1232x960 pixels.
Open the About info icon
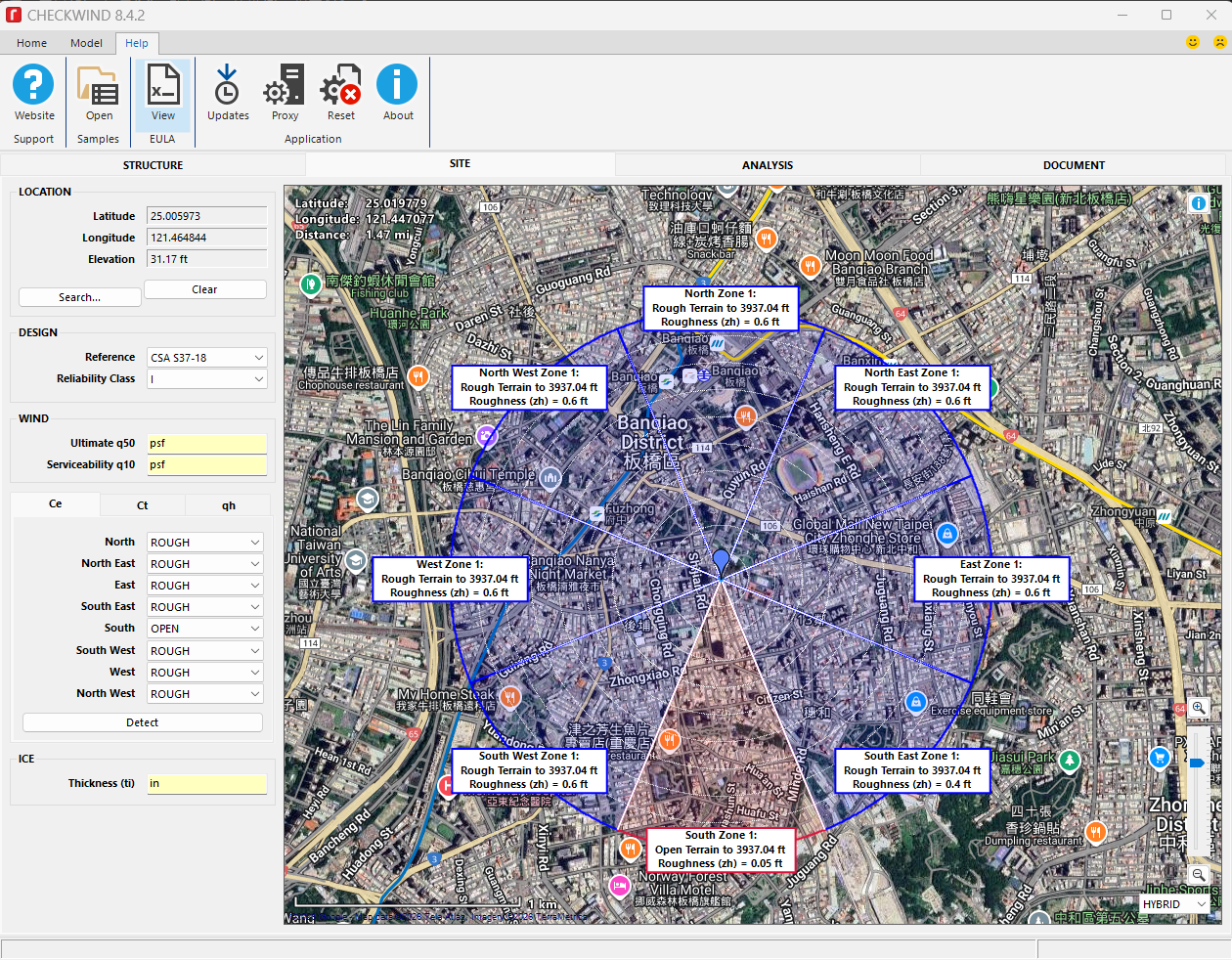click(397, 84)
